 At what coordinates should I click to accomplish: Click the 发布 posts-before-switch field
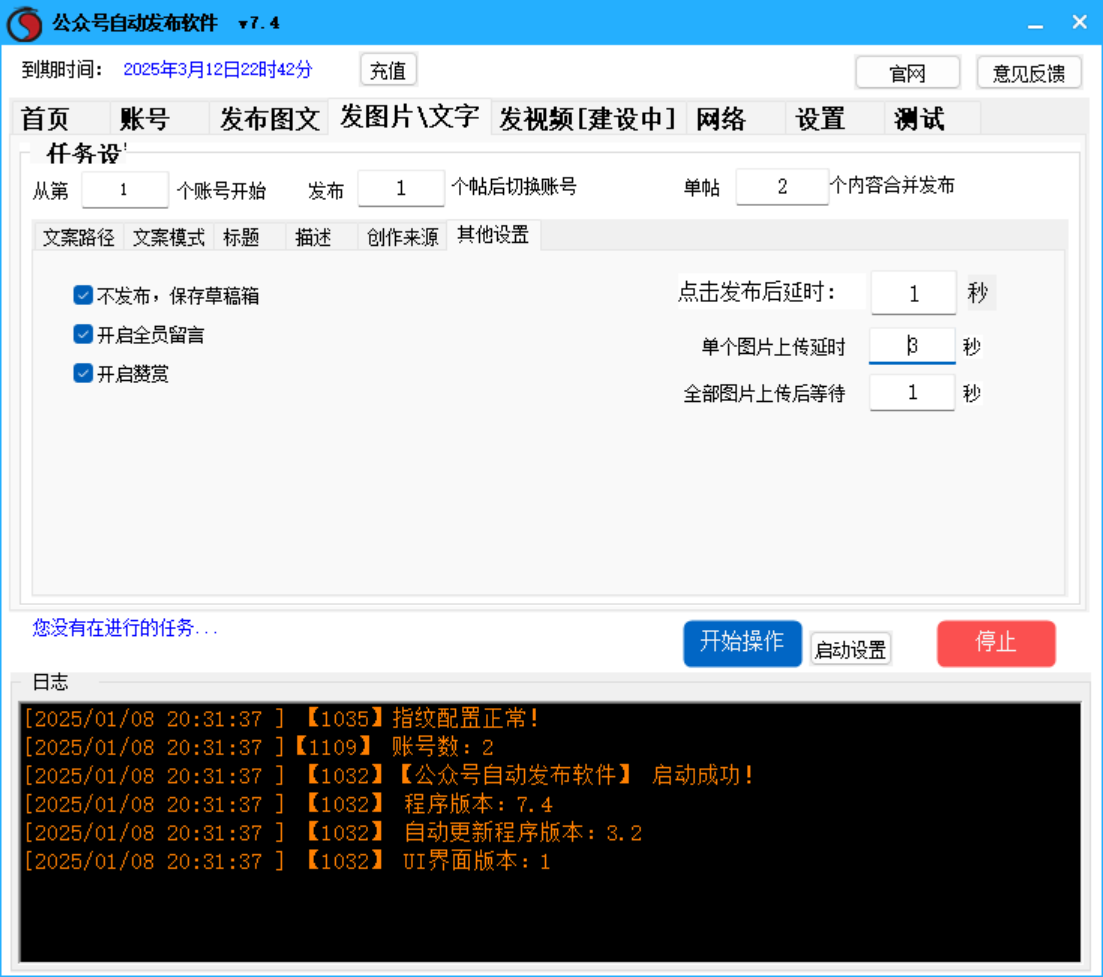click(x=401, y=188)
